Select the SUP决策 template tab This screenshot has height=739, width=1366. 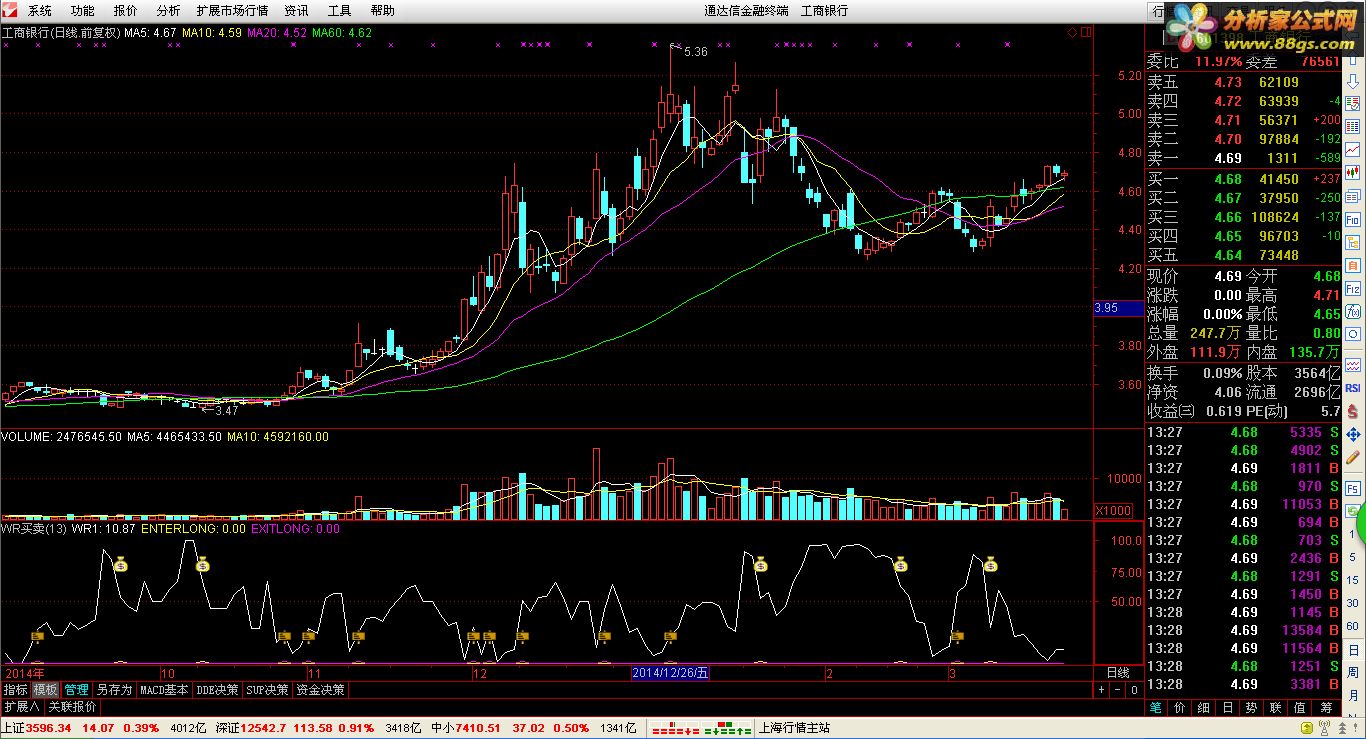click(x=267, y=689)
